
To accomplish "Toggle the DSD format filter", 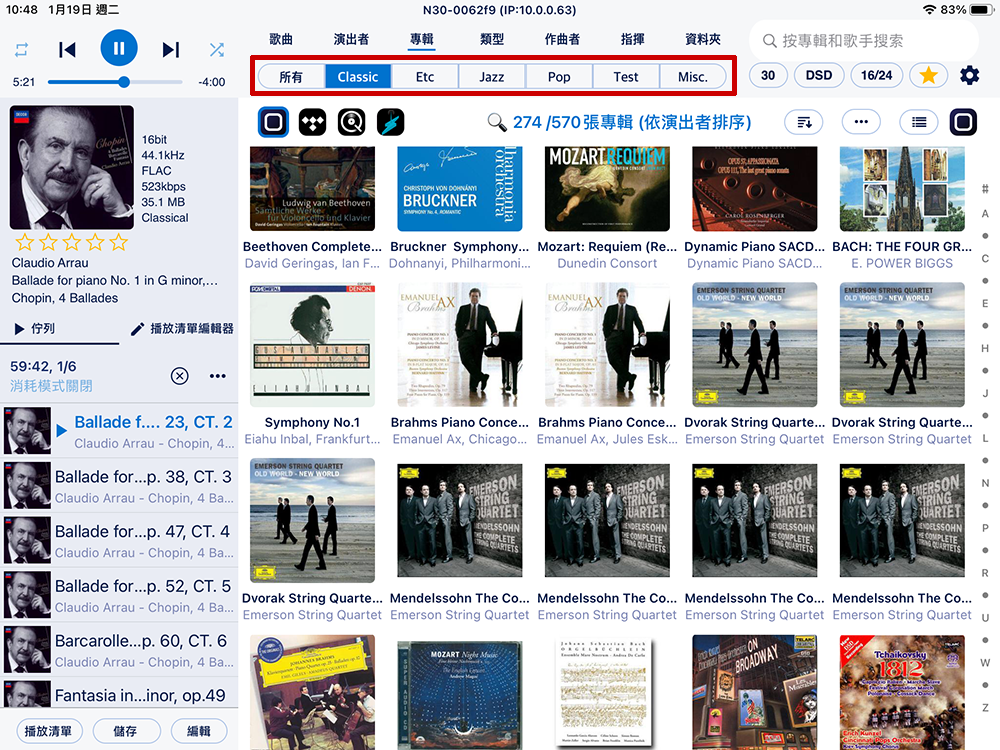I will tap(819, 75).
